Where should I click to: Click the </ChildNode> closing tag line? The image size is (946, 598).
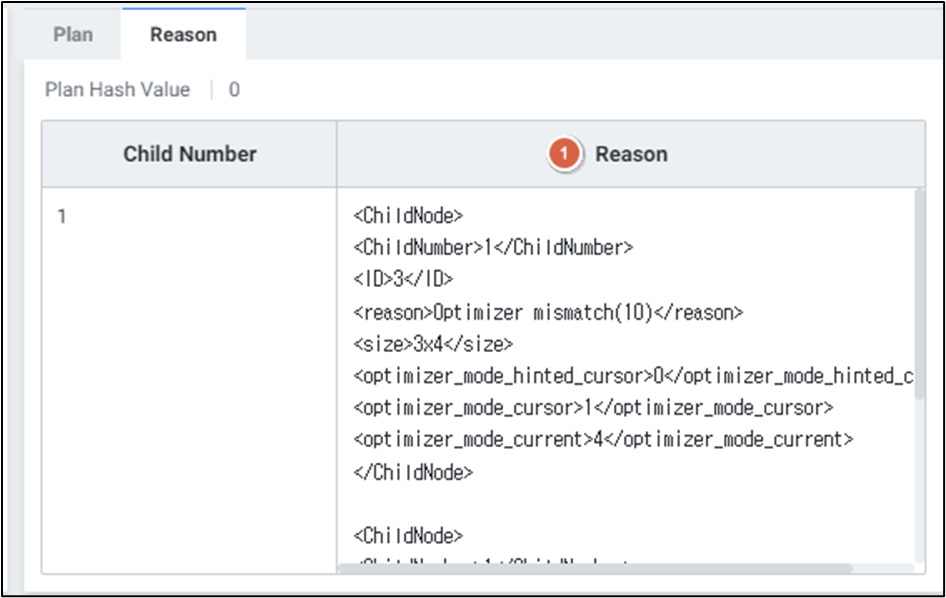tap(413, 472)
